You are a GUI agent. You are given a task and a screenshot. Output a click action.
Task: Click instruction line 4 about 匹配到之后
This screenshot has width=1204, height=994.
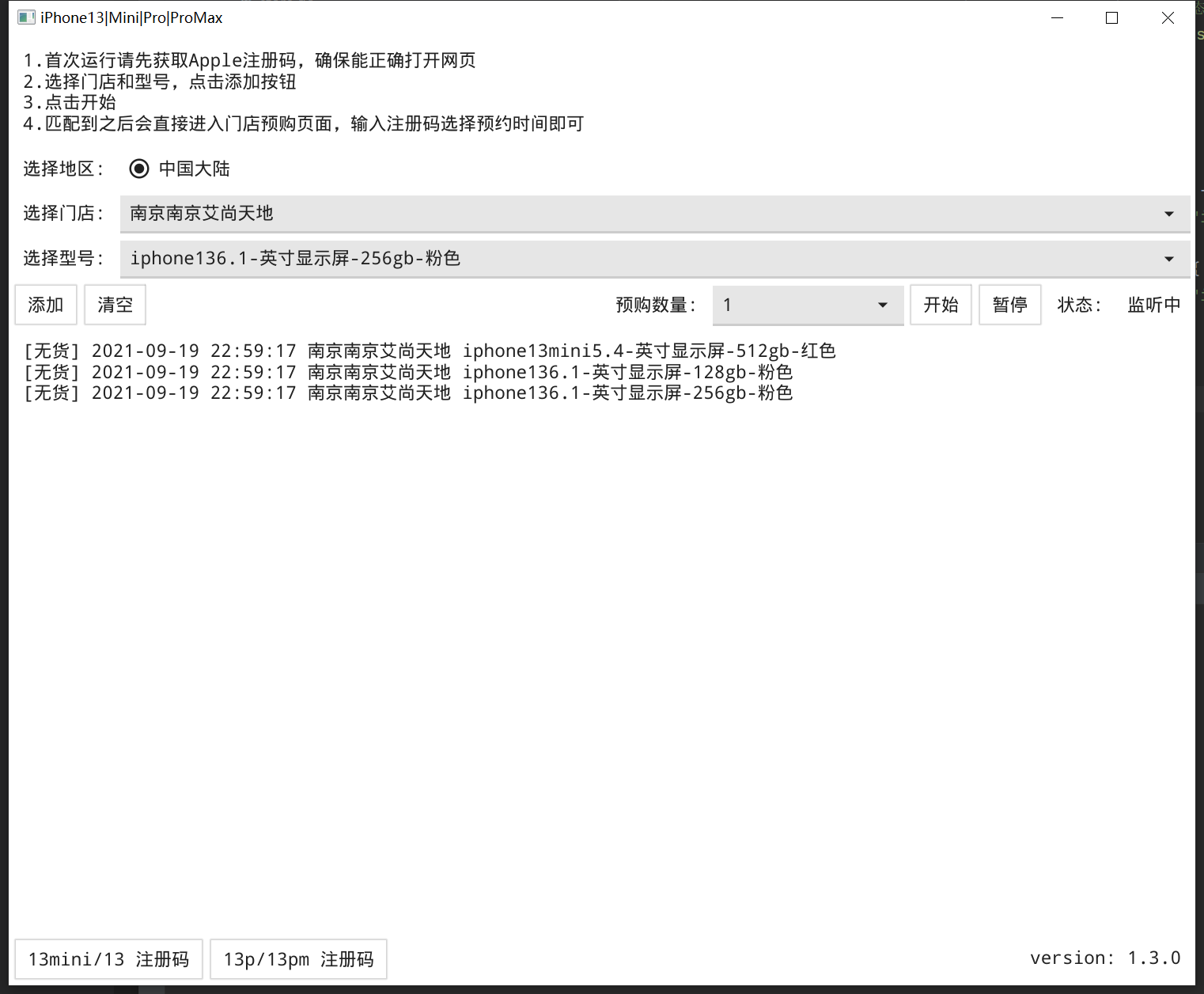[304, 123]
